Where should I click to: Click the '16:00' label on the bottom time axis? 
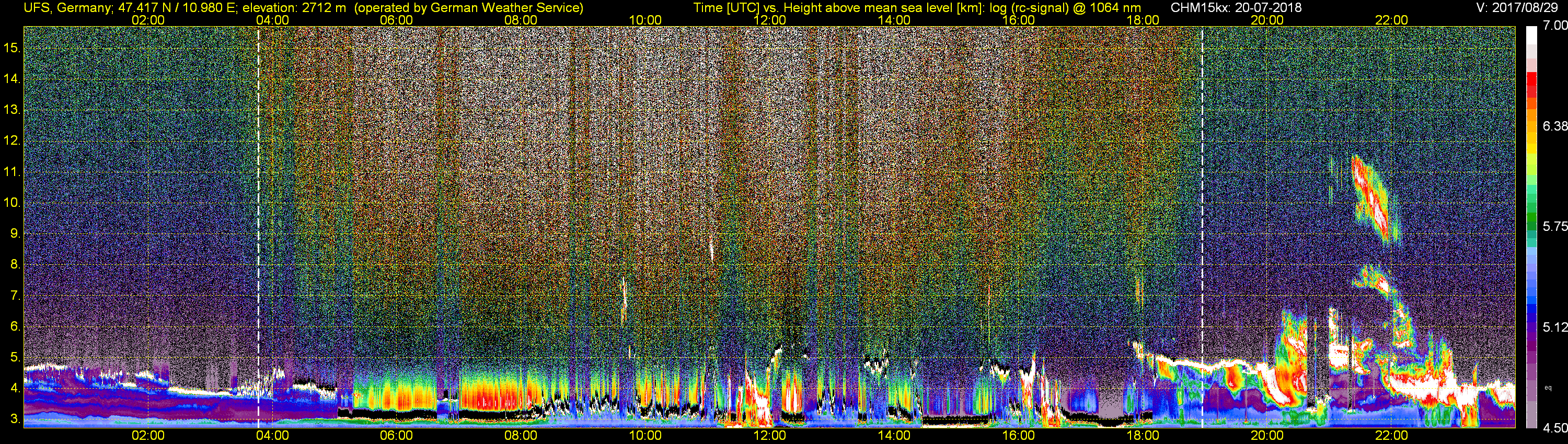click(1018, 436)
